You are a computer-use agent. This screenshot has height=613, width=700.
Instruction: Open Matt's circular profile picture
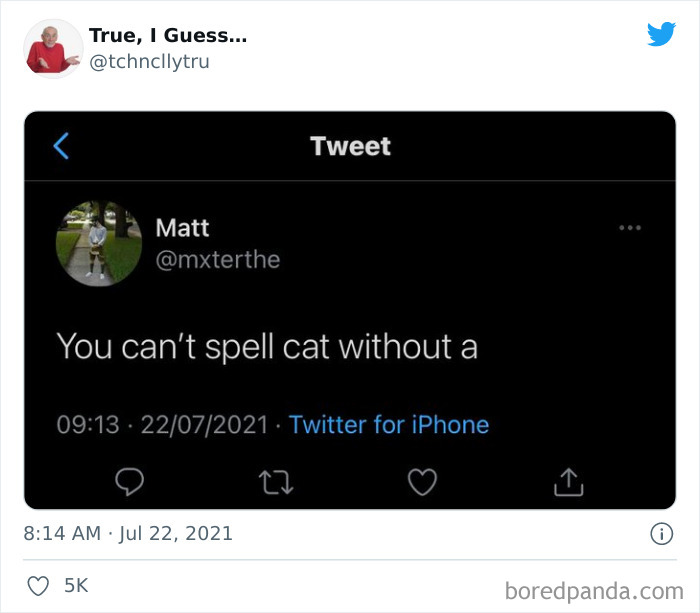coord(99,243)
